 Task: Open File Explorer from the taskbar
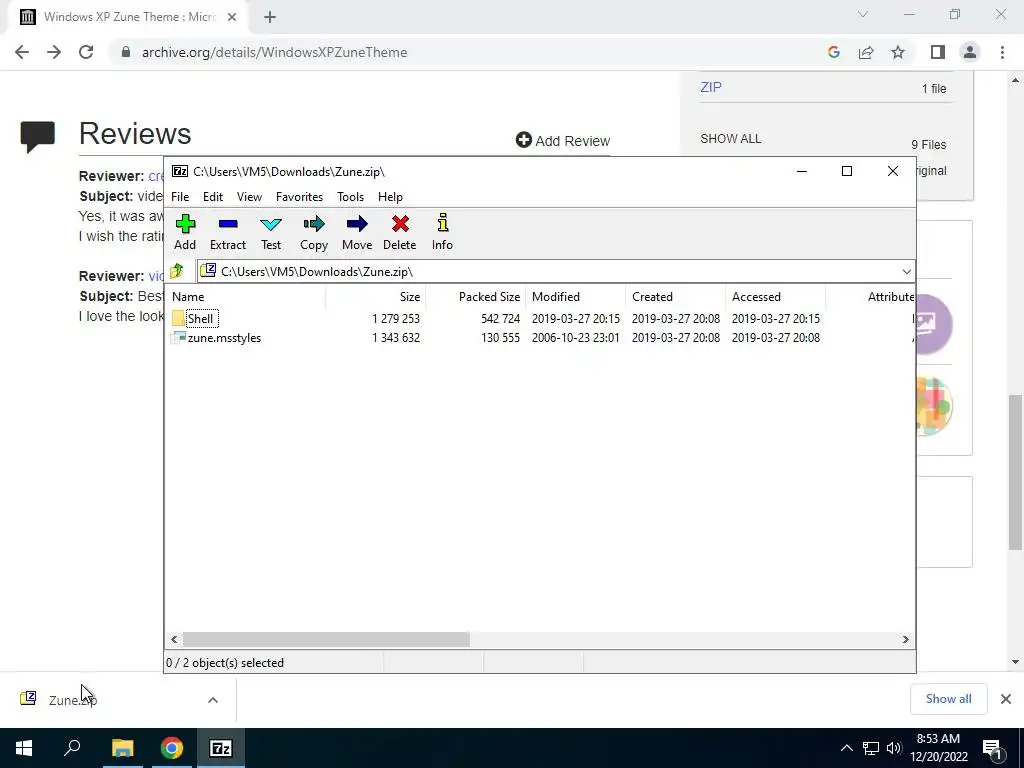(122, 748)
